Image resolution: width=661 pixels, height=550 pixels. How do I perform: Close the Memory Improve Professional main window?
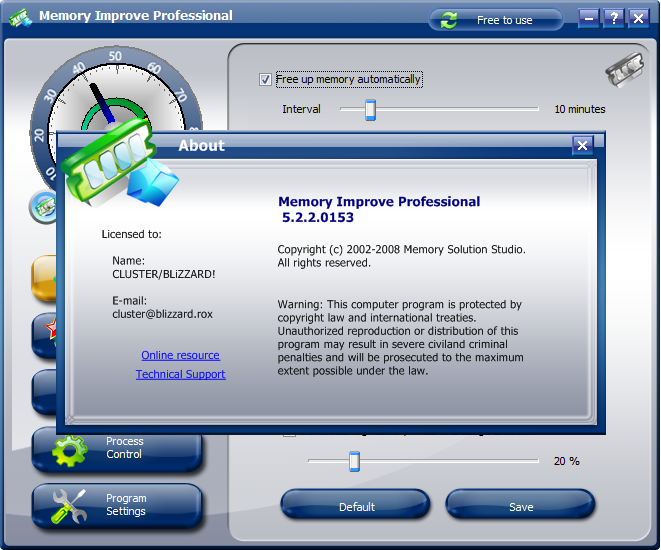pos(638,19)
